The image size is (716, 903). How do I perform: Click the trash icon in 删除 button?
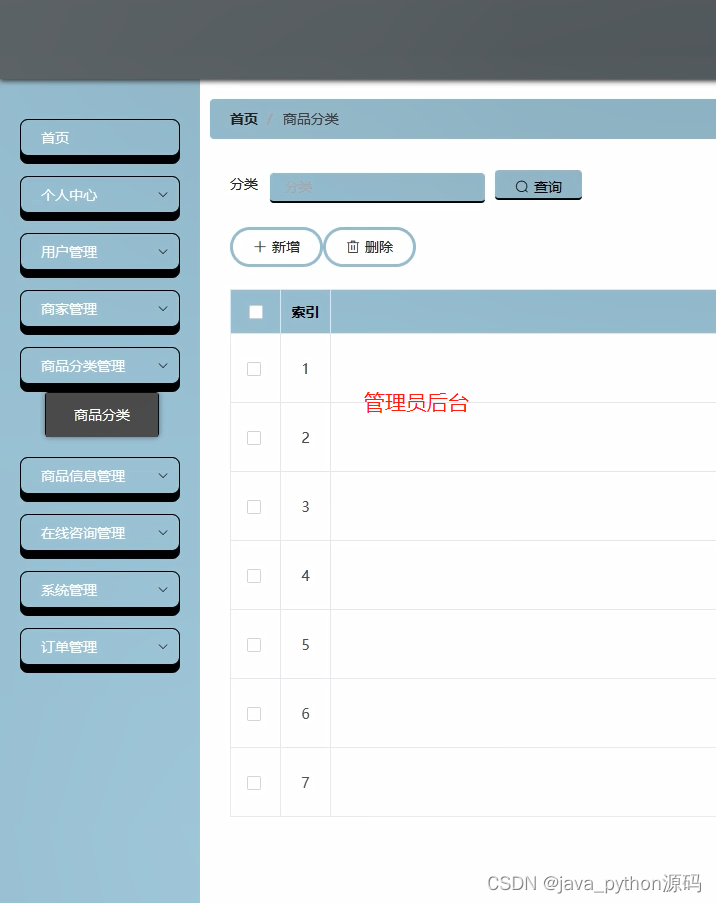tap(353, 247)
